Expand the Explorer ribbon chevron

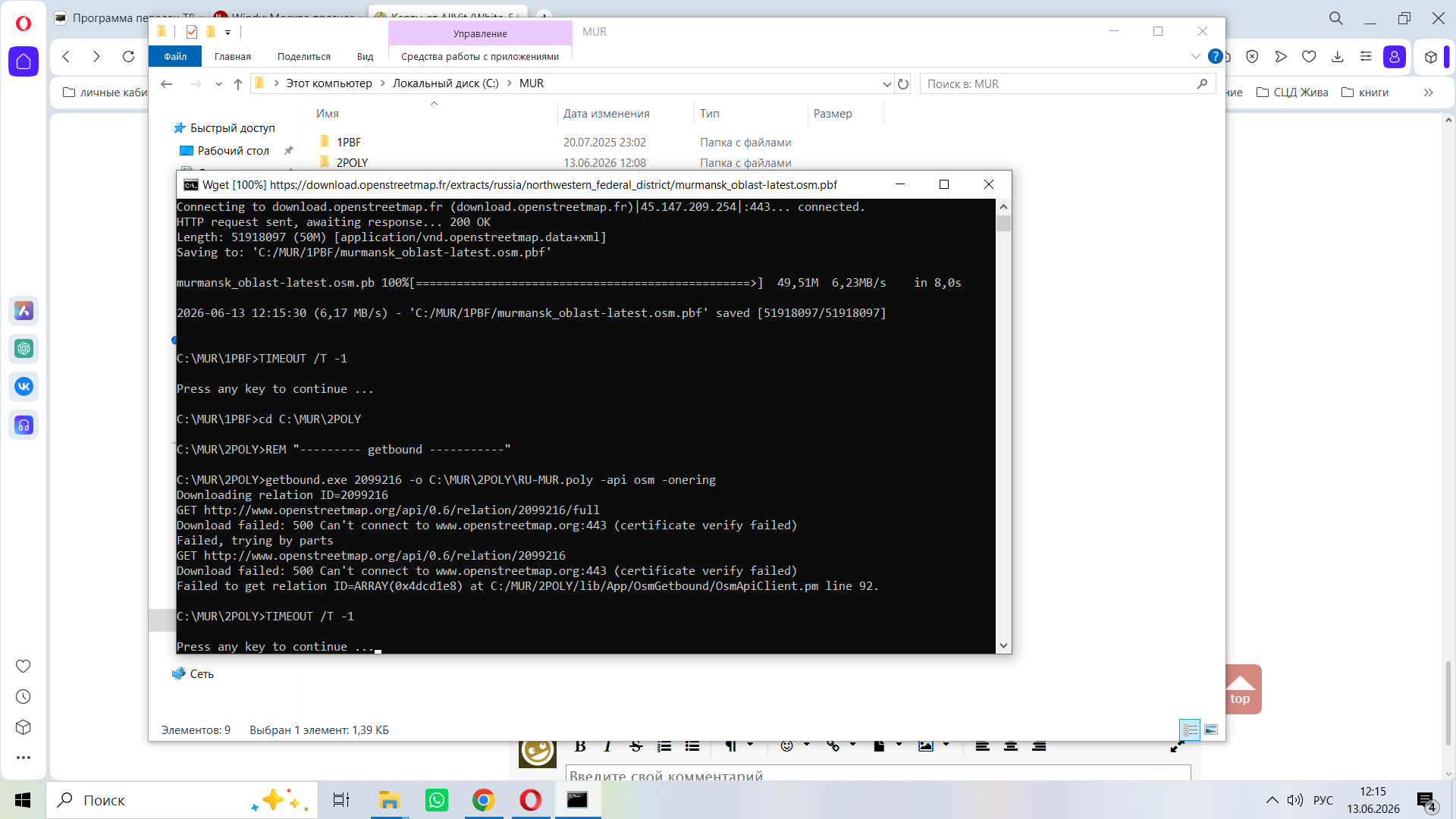[x=1196, y=56]
